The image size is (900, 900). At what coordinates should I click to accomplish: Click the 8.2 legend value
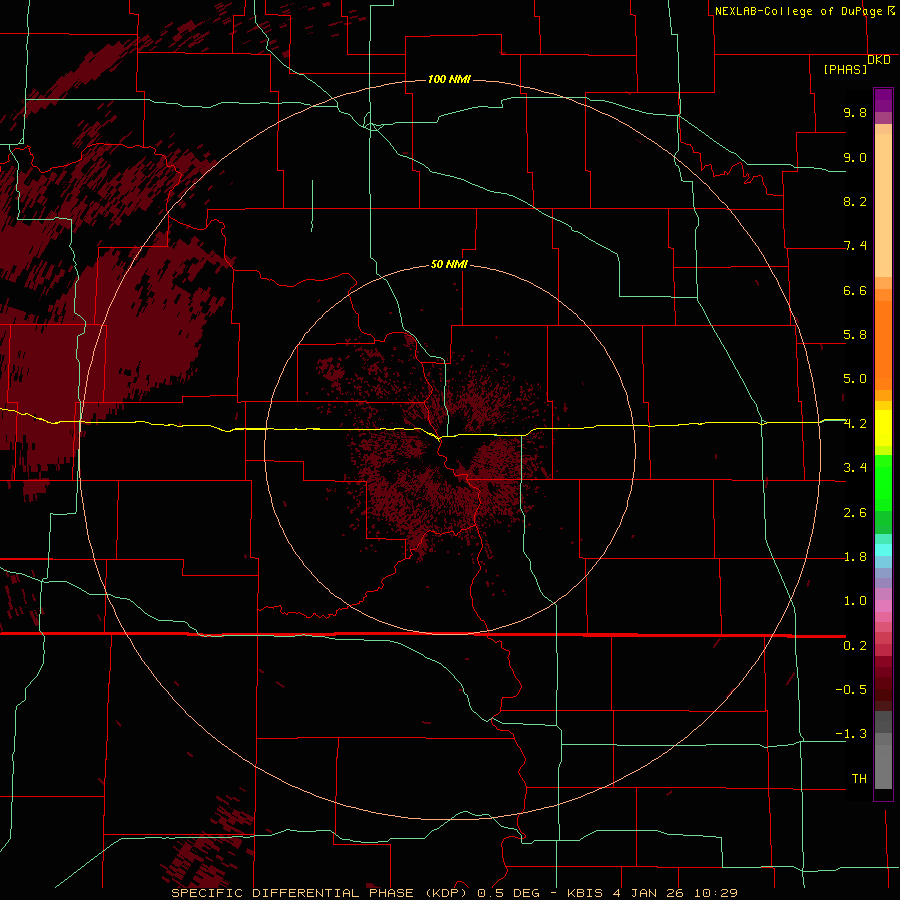click(x=855, y=201)
